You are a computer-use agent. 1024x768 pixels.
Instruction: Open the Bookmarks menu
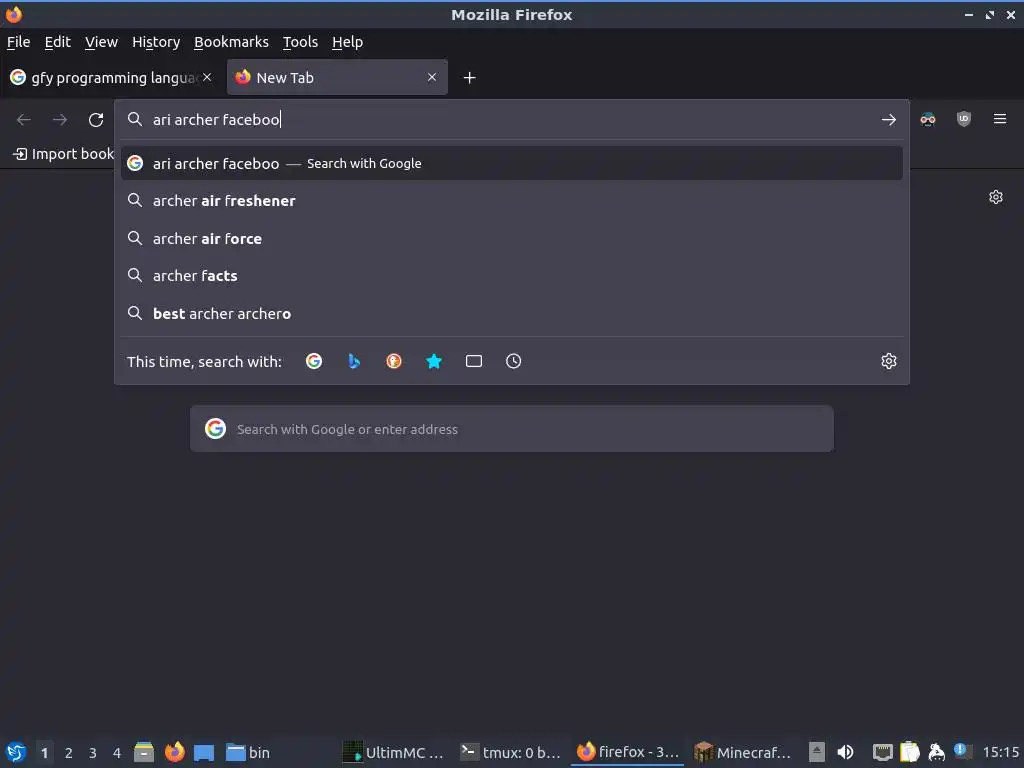[x=231, y=42]
